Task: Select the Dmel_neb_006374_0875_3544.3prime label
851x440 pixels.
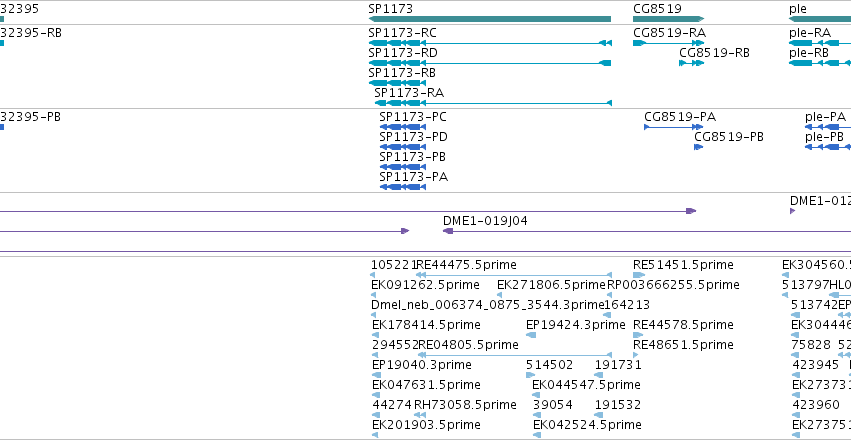Action: (x=488, y=305)
